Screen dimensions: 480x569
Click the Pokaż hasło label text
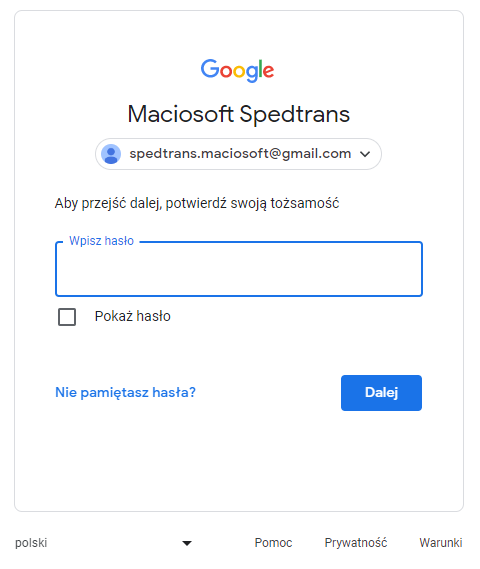(x=132, y=316)
